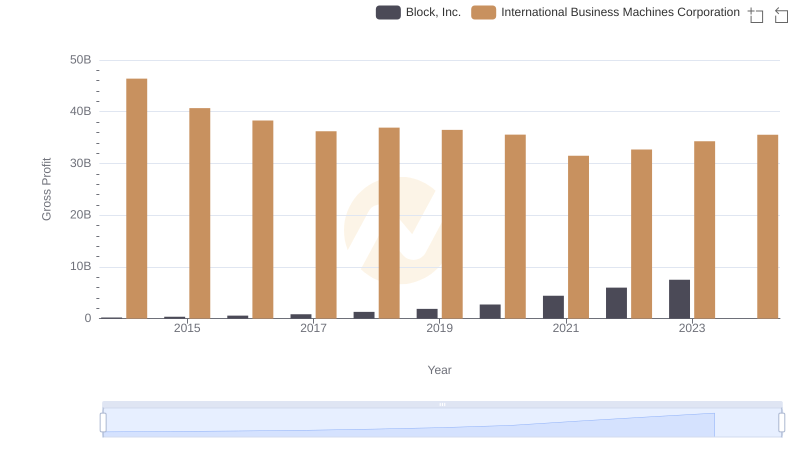Click the Year axis title
Screen dimensions: 800x461
point(439,370)
